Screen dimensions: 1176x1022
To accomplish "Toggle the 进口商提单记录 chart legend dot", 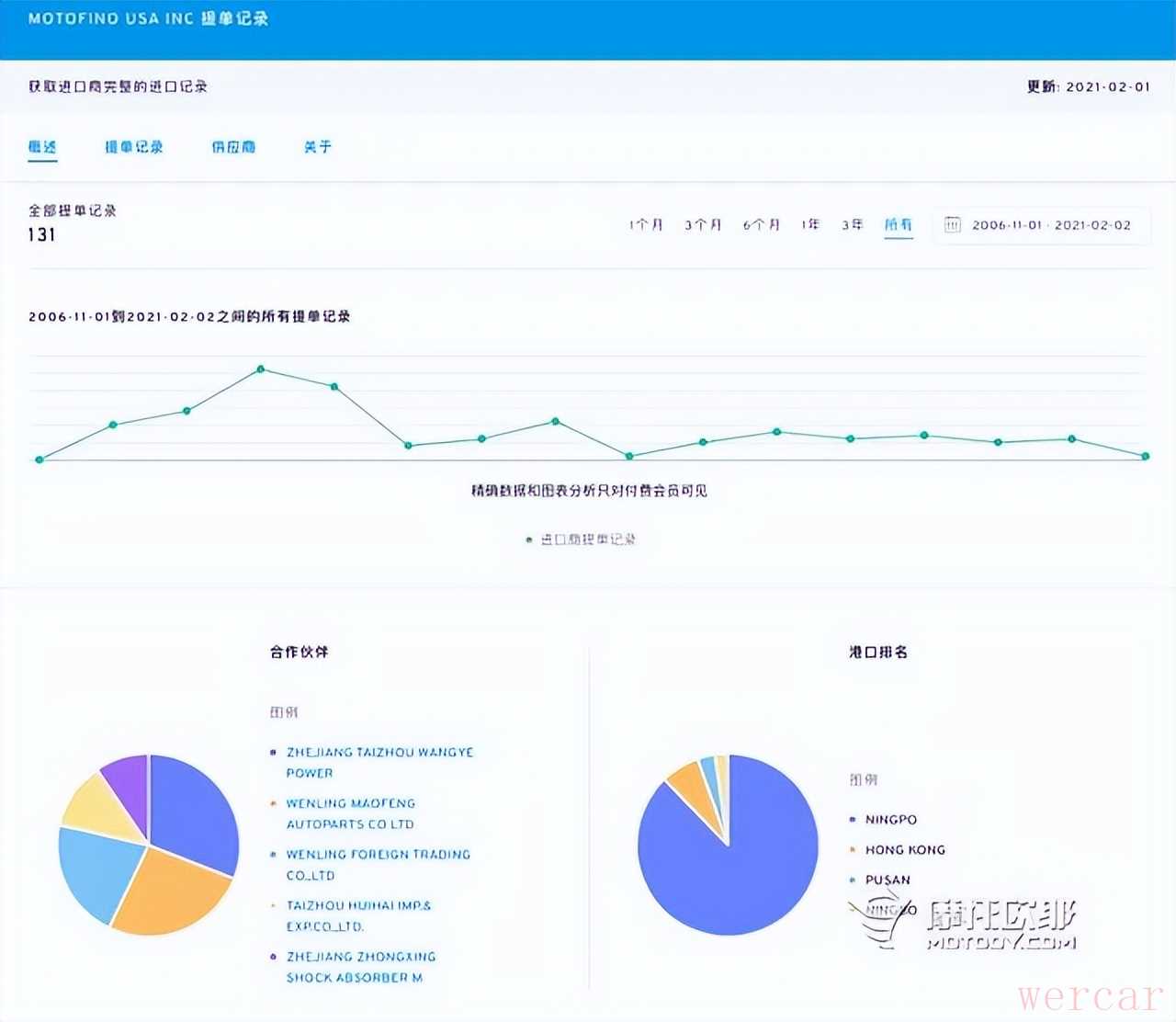I will click(528, 540).
